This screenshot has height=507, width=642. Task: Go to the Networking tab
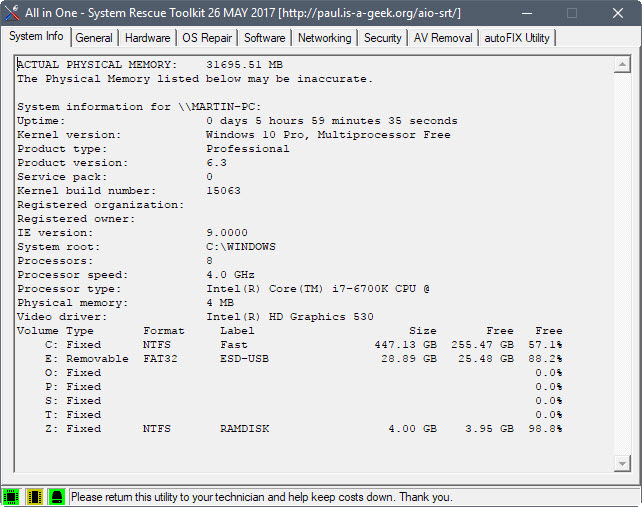(x=324, y=38)
